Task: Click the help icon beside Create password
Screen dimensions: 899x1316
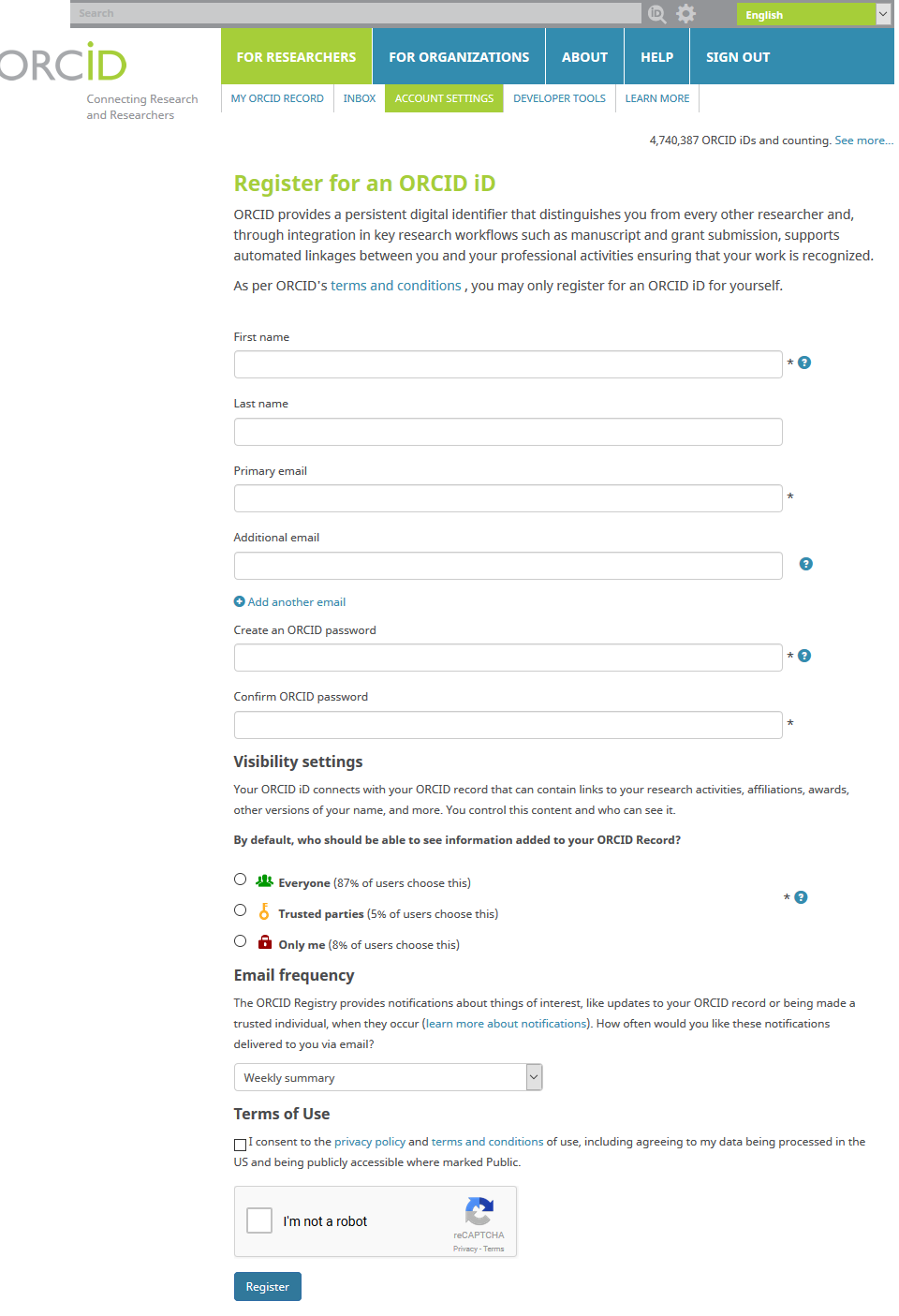Action: pos(804,656)
